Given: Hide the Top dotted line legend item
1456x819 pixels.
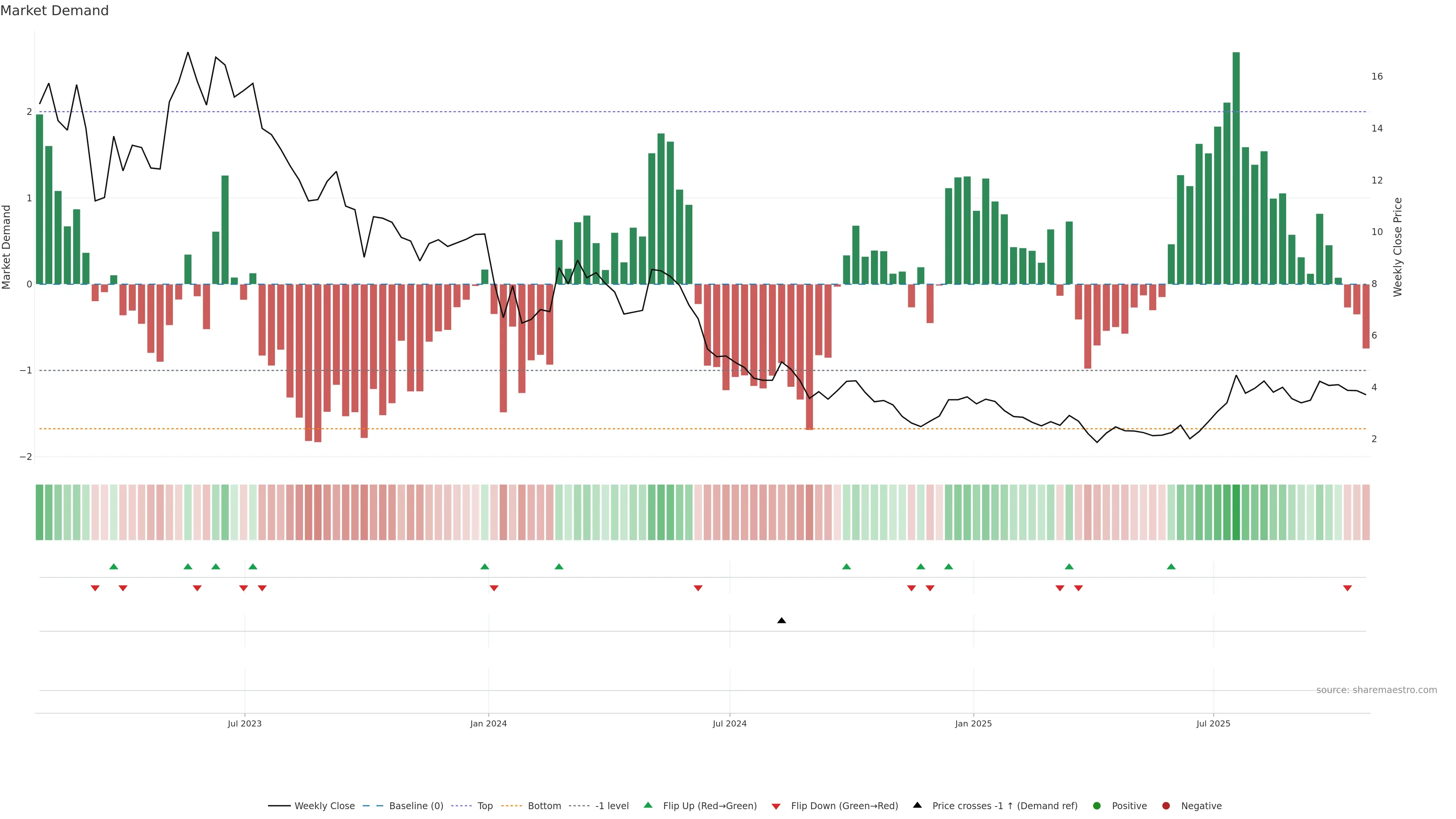Looking at the screenshot, I should point(485,806).
